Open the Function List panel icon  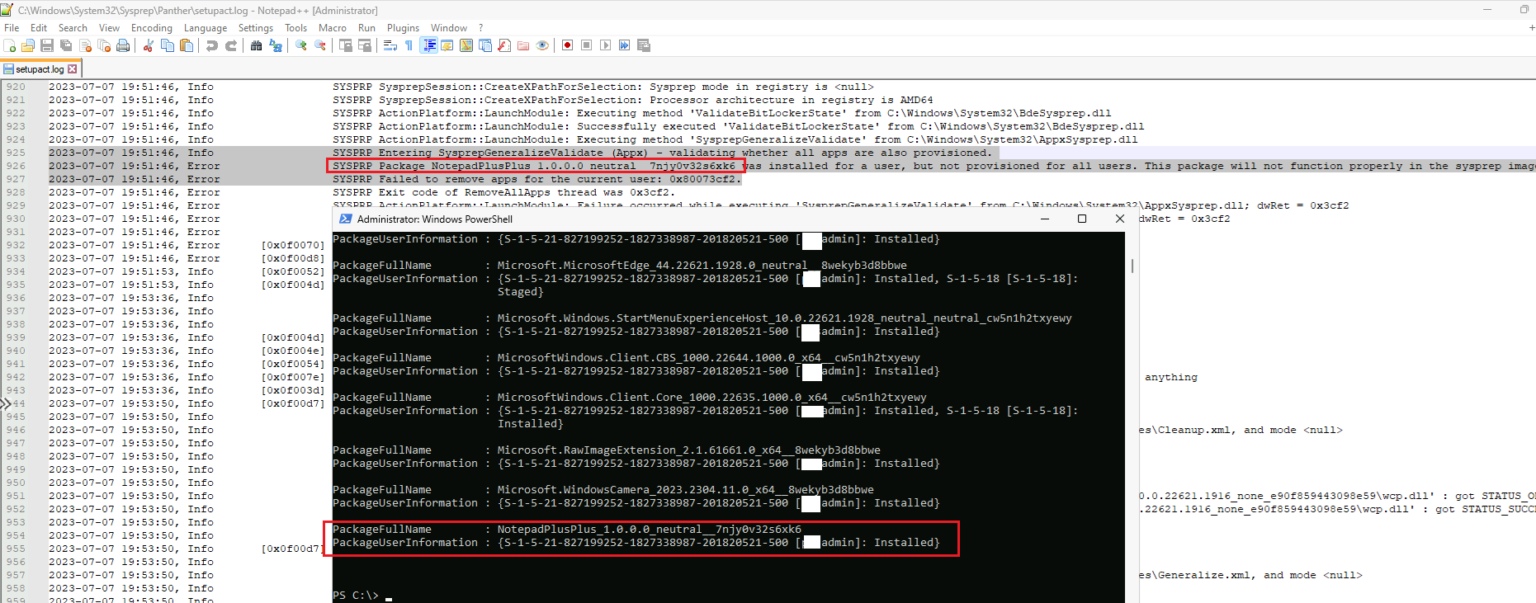point(504,45)
